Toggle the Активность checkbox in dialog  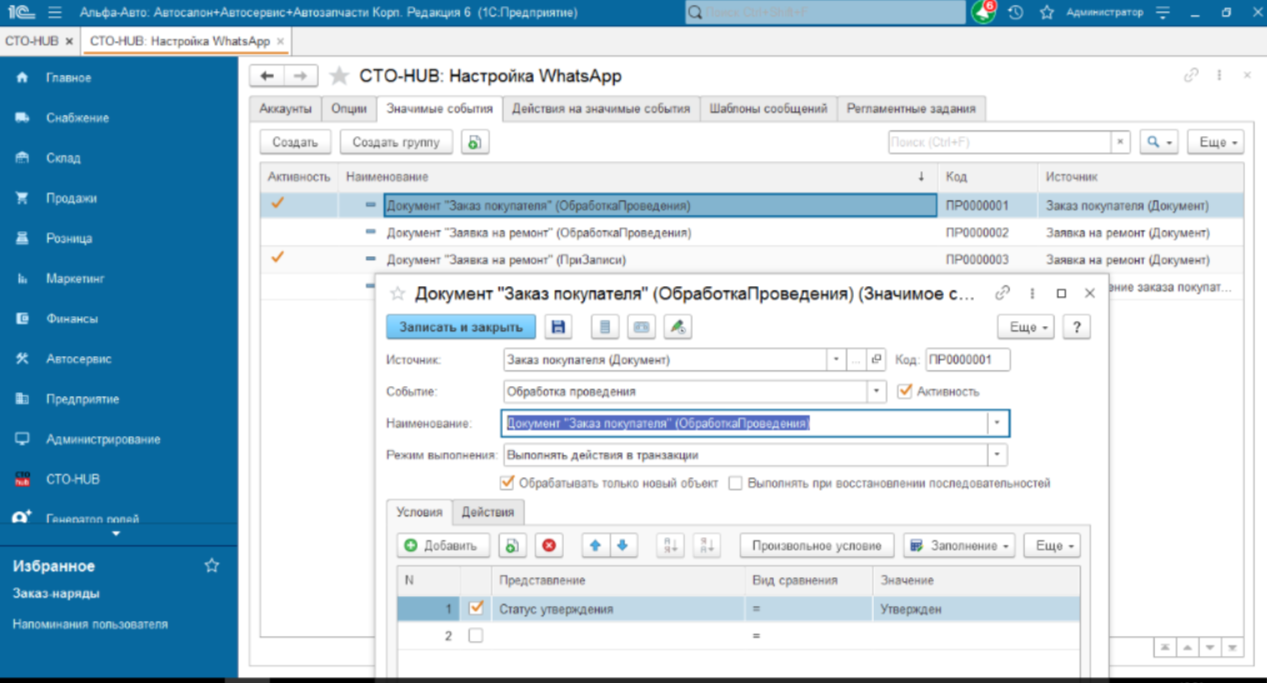905,391
